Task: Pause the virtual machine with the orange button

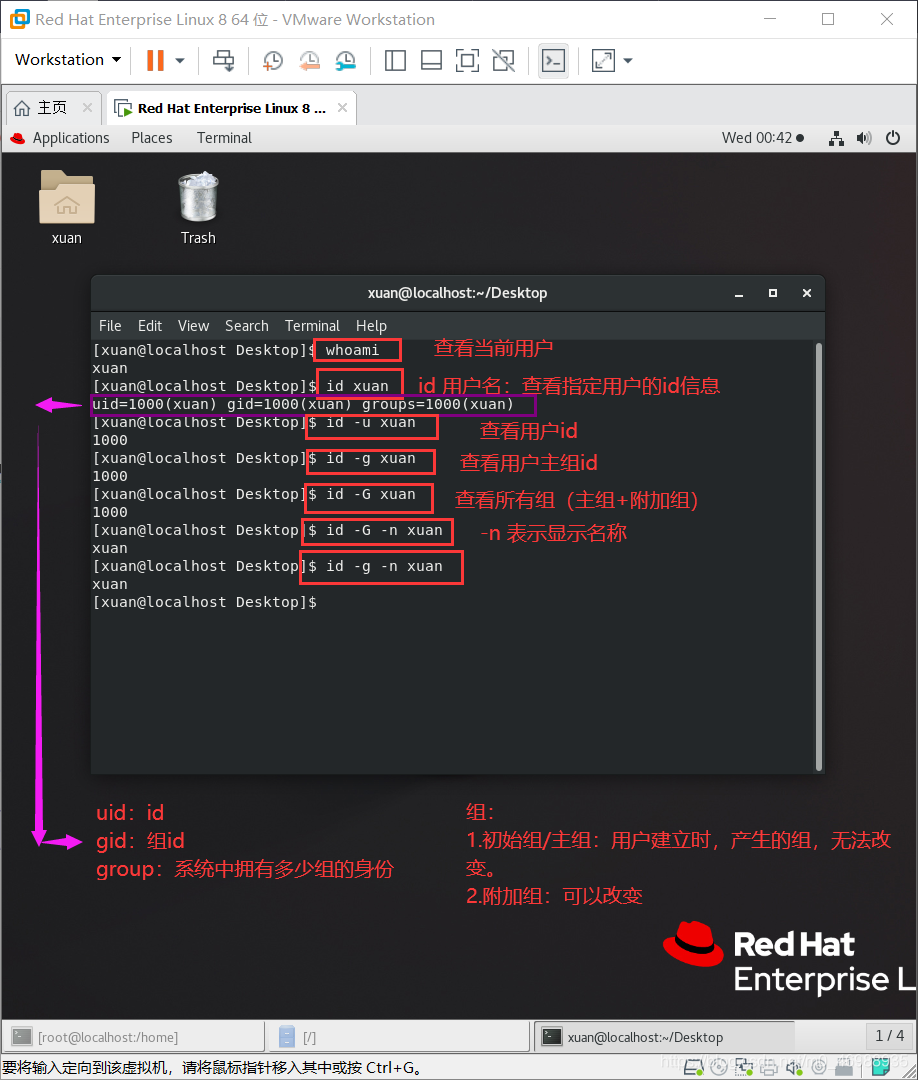Action: 155,61
